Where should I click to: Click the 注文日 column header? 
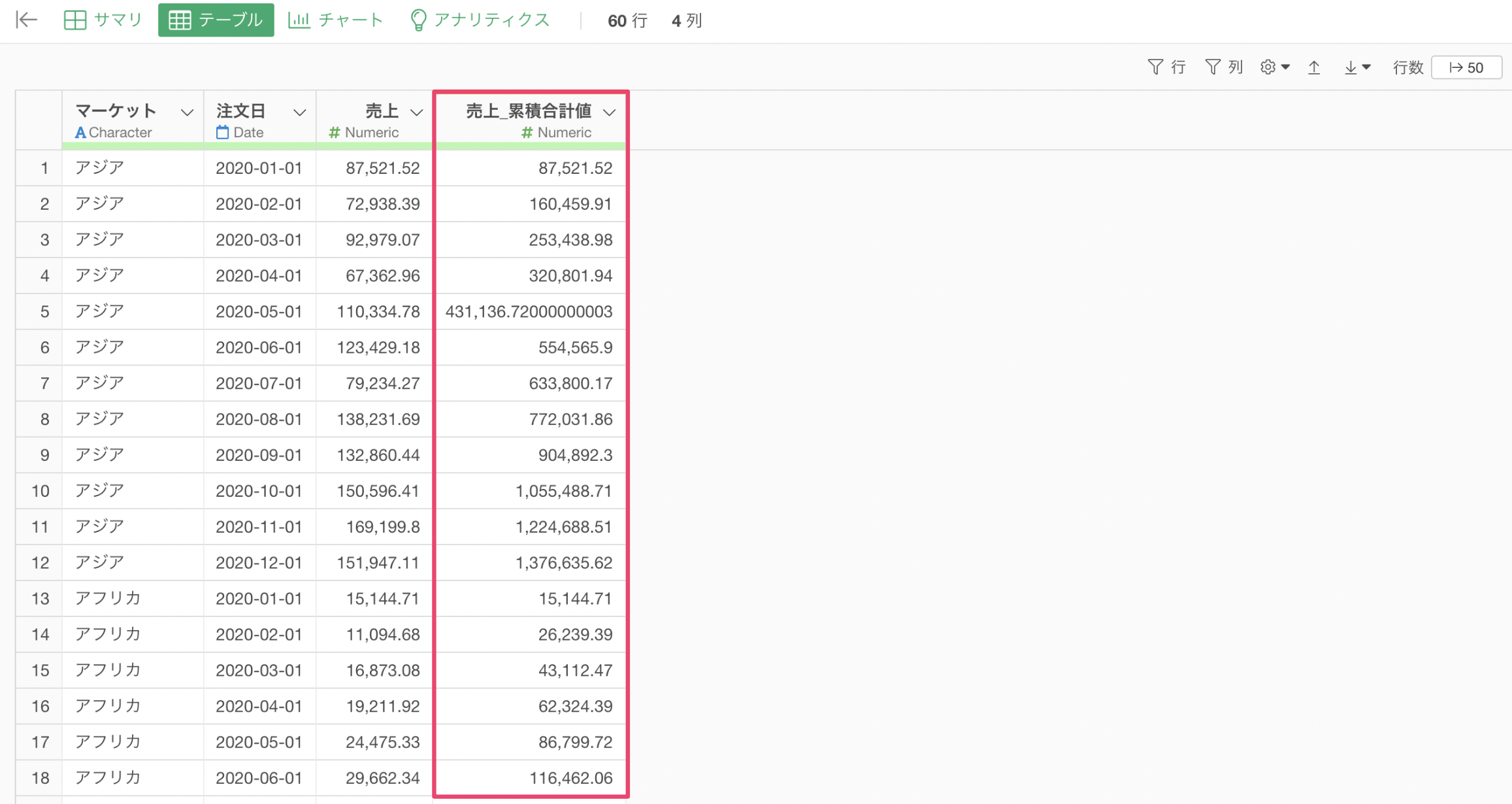tap(260, 120)
